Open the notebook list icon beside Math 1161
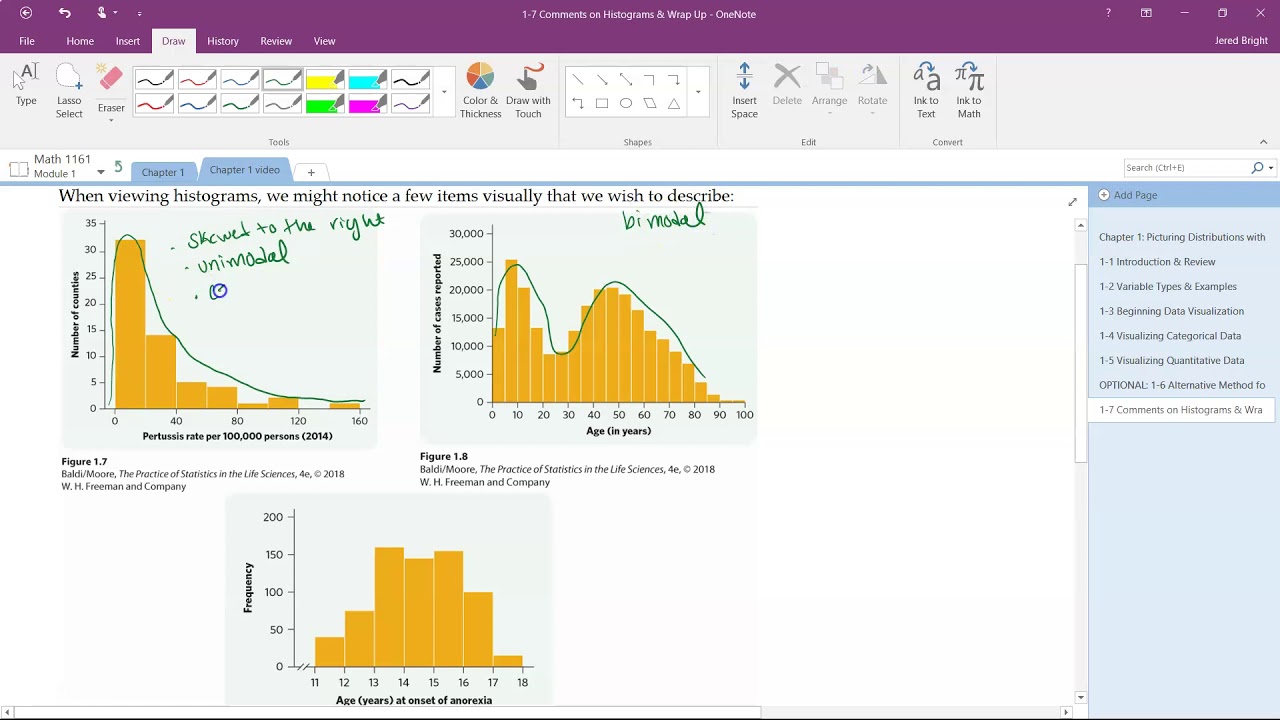 18,168
